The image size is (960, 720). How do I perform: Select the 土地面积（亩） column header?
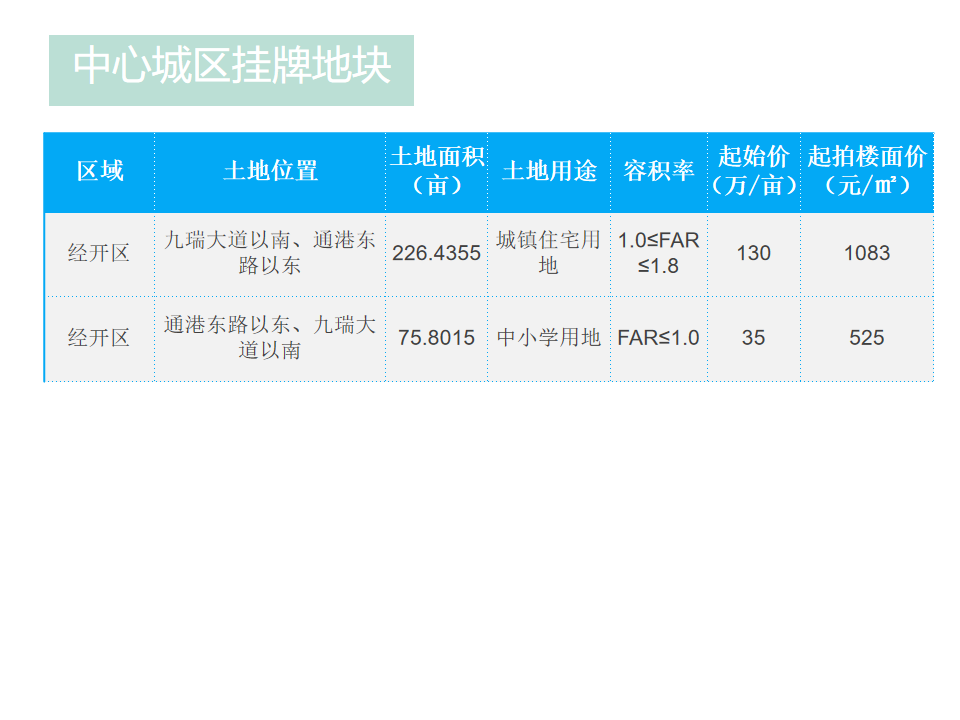[x=437, y=171]
